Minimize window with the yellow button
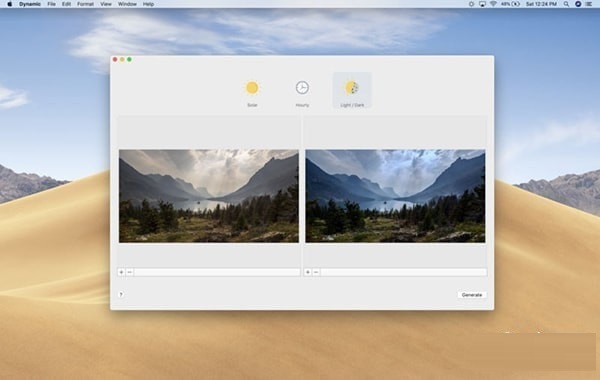Screen dimensions: 600x380 click(x=122, y=59)
